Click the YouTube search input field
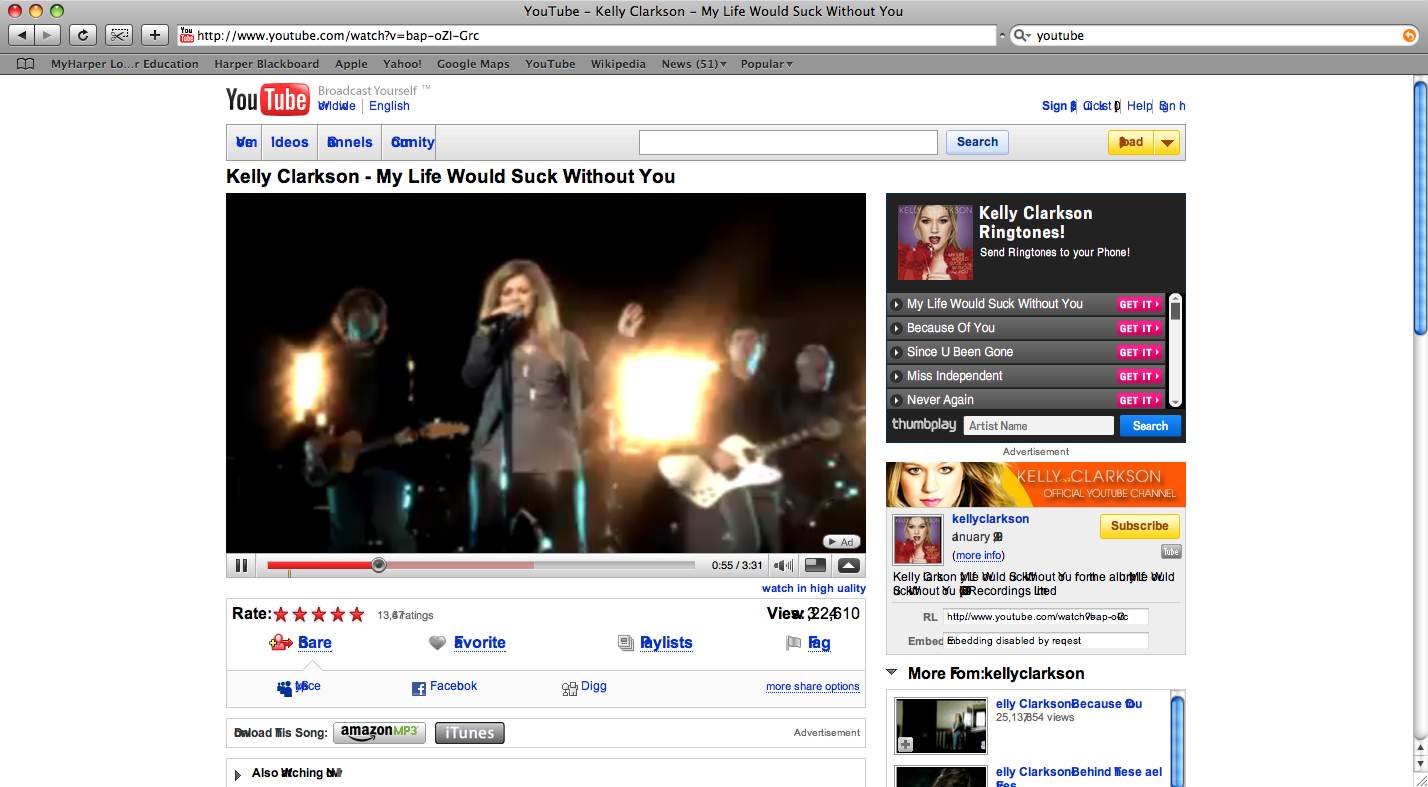1428x787 pixels. [788, 142]
